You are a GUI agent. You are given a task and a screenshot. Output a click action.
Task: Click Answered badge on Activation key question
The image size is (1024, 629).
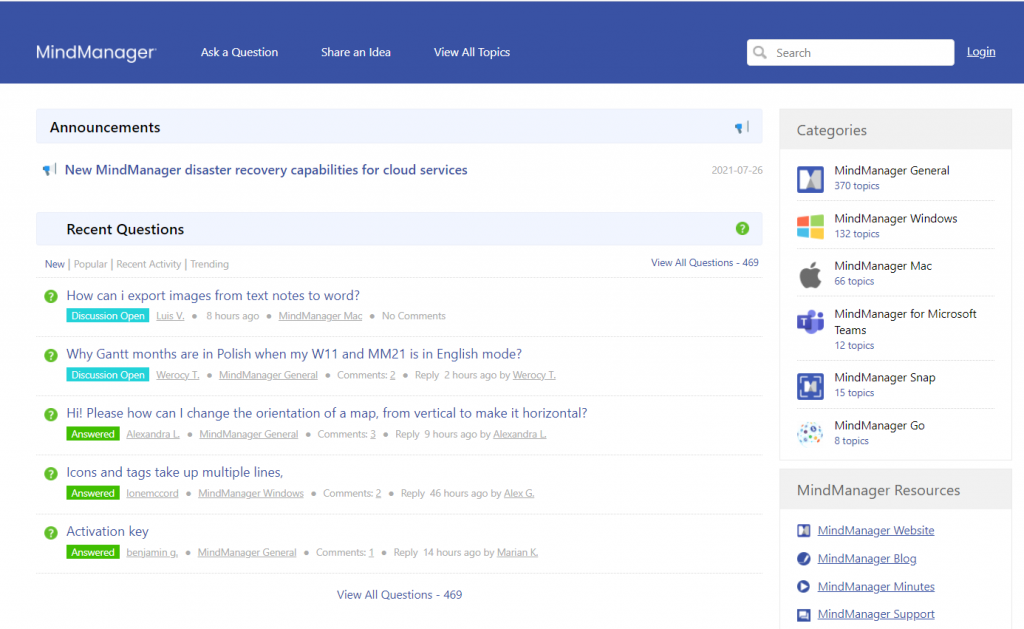pyautogui.click(x=93, y=552)
